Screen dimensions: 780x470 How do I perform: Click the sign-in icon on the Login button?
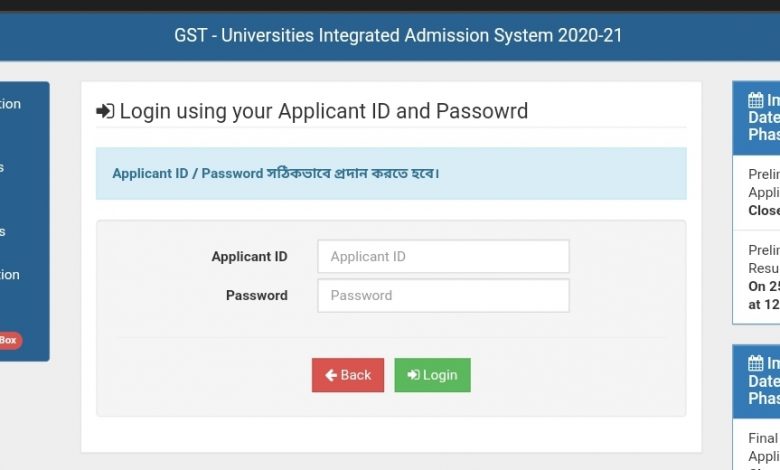(x=412, y=375)
